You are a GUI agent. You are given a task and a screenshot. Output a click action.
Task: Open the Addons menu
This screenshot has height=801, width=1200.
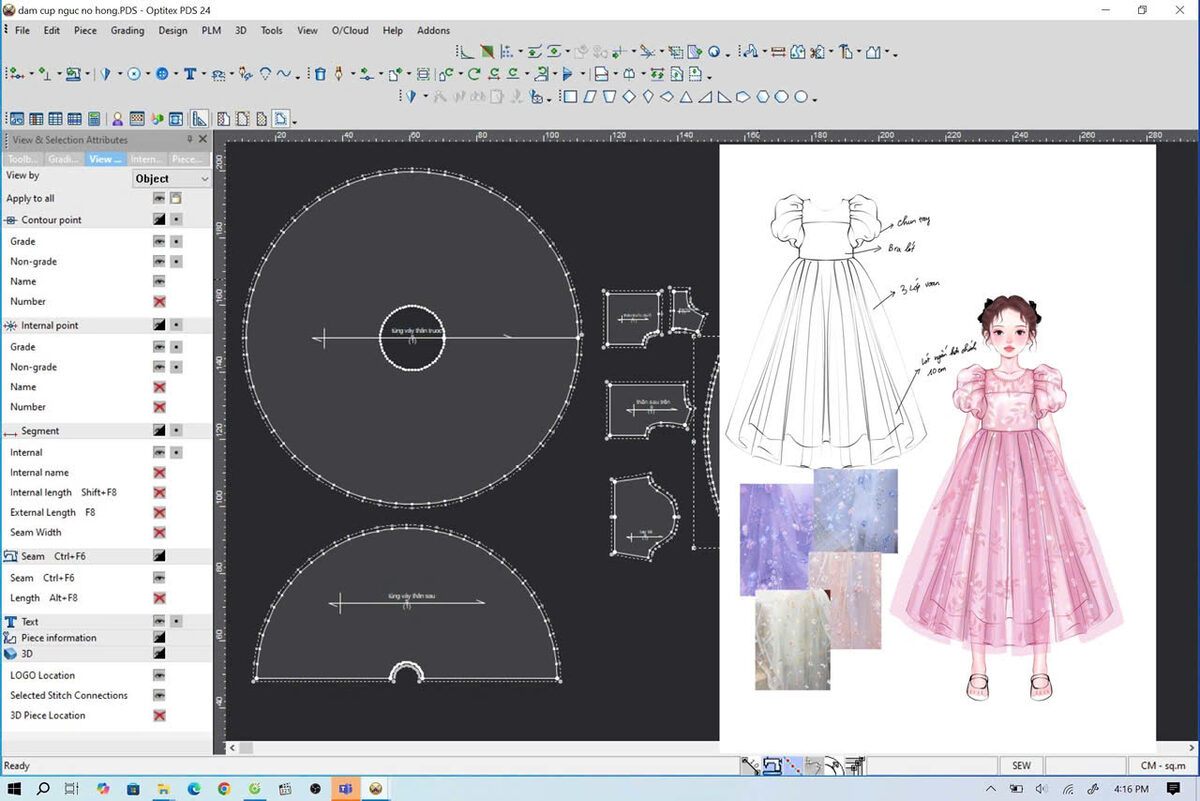(433, 30)
